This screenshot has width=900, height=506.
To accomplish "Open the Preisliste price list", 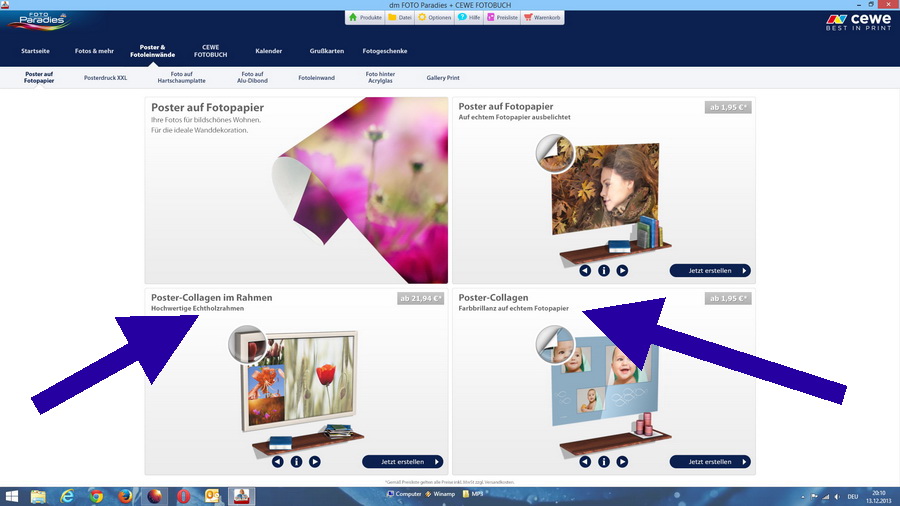I will [x=502, y=18].
